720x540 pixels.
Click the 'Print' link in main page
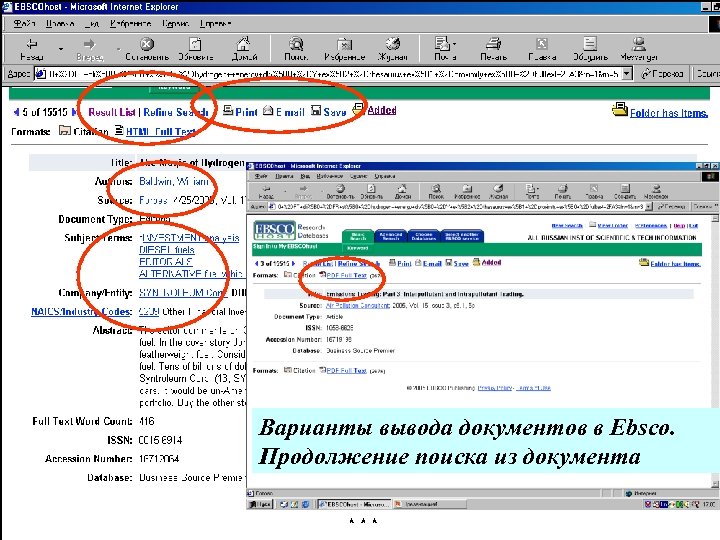click(x=246, y=112)
